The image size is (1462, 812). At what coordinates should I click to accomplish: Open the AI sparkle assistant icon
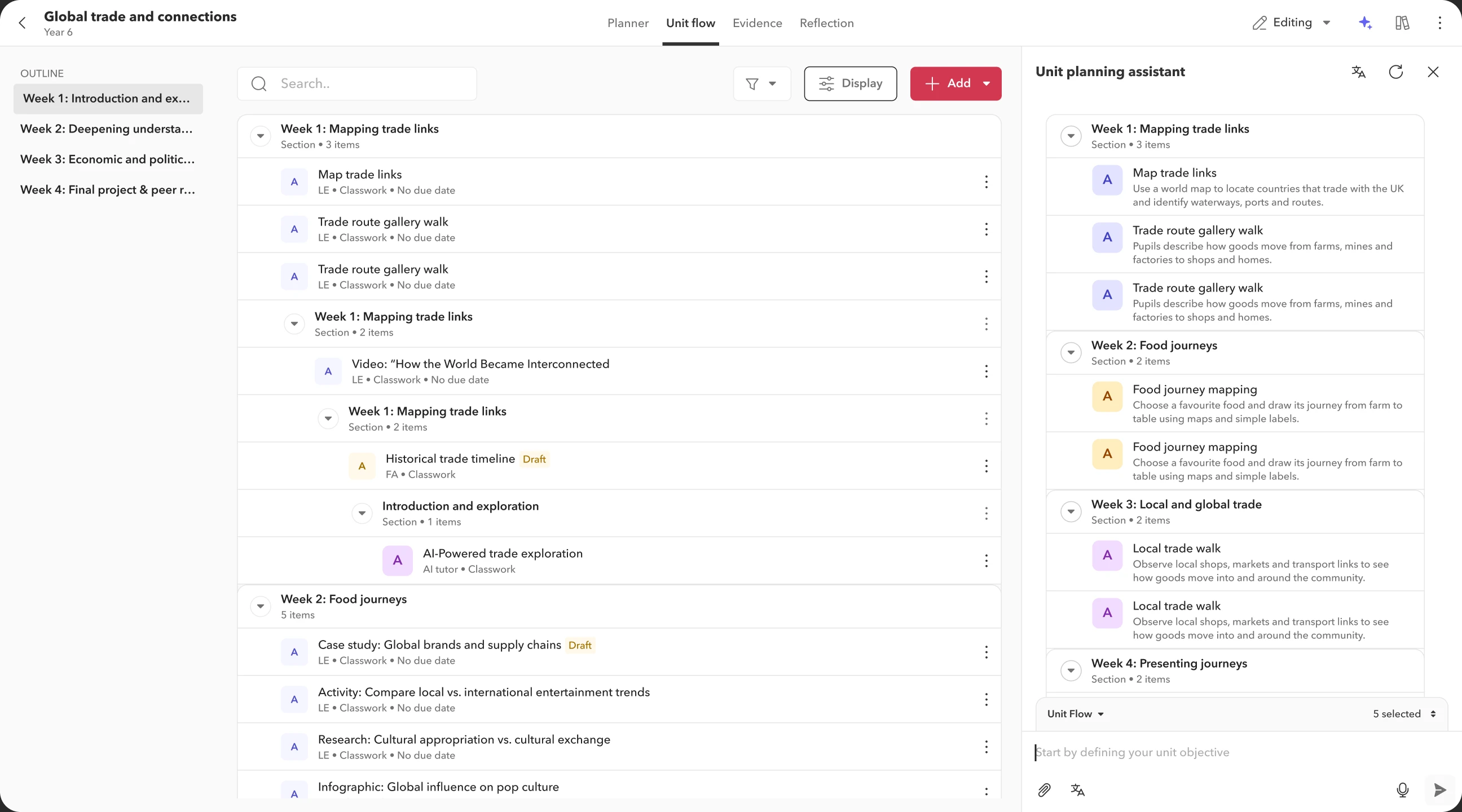pos(1365,23)
